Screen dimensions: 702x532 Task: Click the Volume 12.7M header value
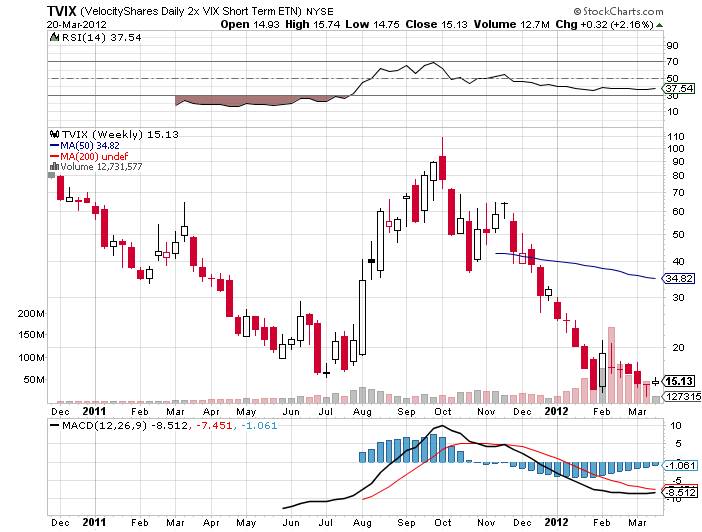512,25
